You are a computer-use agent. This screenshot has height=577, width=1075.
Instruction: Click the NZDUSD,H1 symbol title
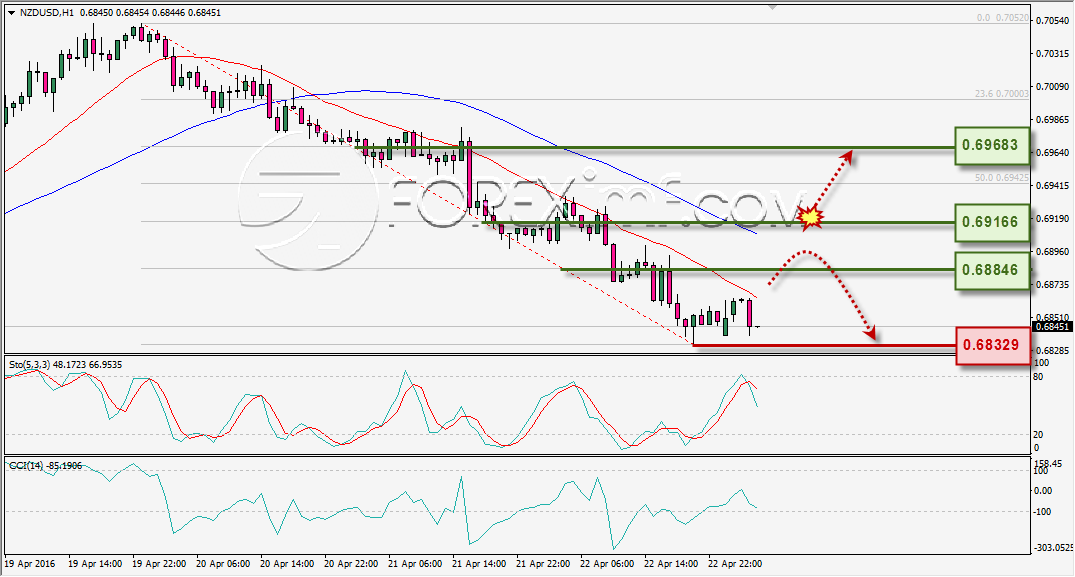[x=47, y=12]
